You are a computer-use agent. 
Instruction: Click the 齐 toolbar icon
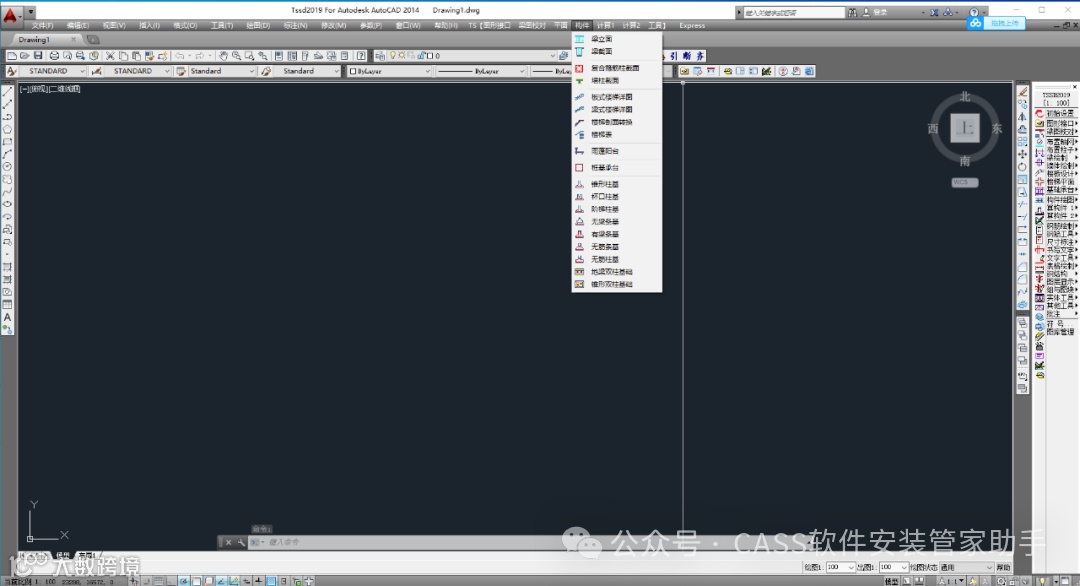click(700, 56)
